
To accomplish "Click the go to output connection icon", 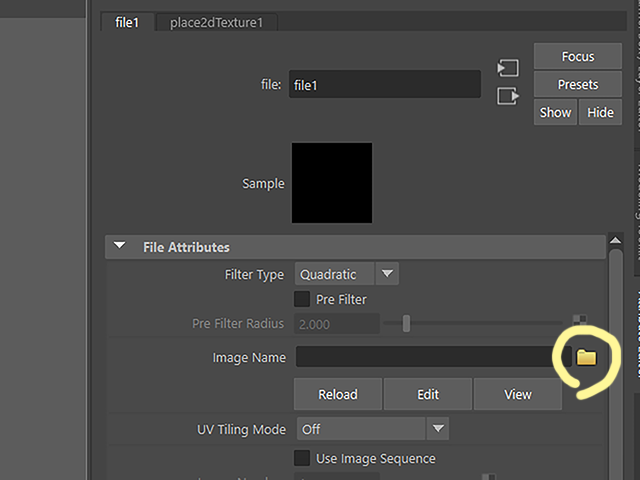I will (x=508, y=96).
